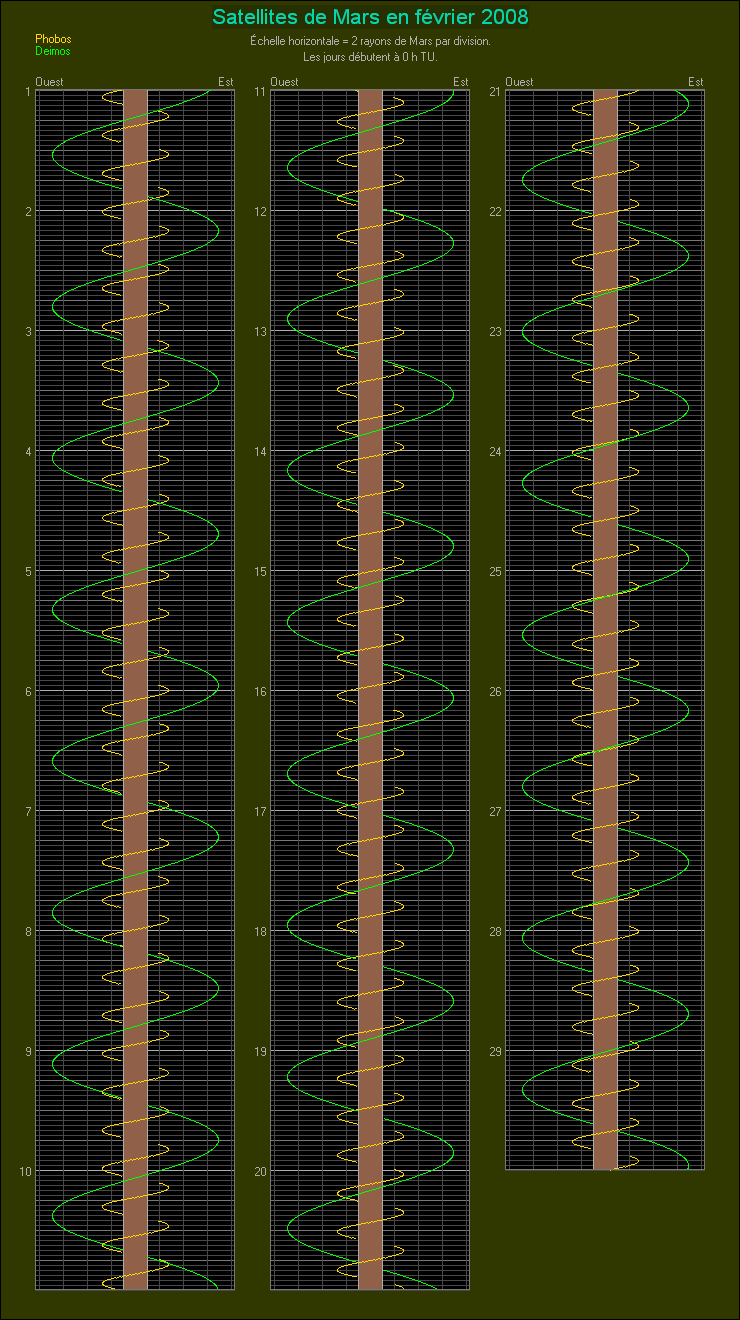740x1320 pixels.
Task: Click day label "21"
Action: click(x=495, y=91)
